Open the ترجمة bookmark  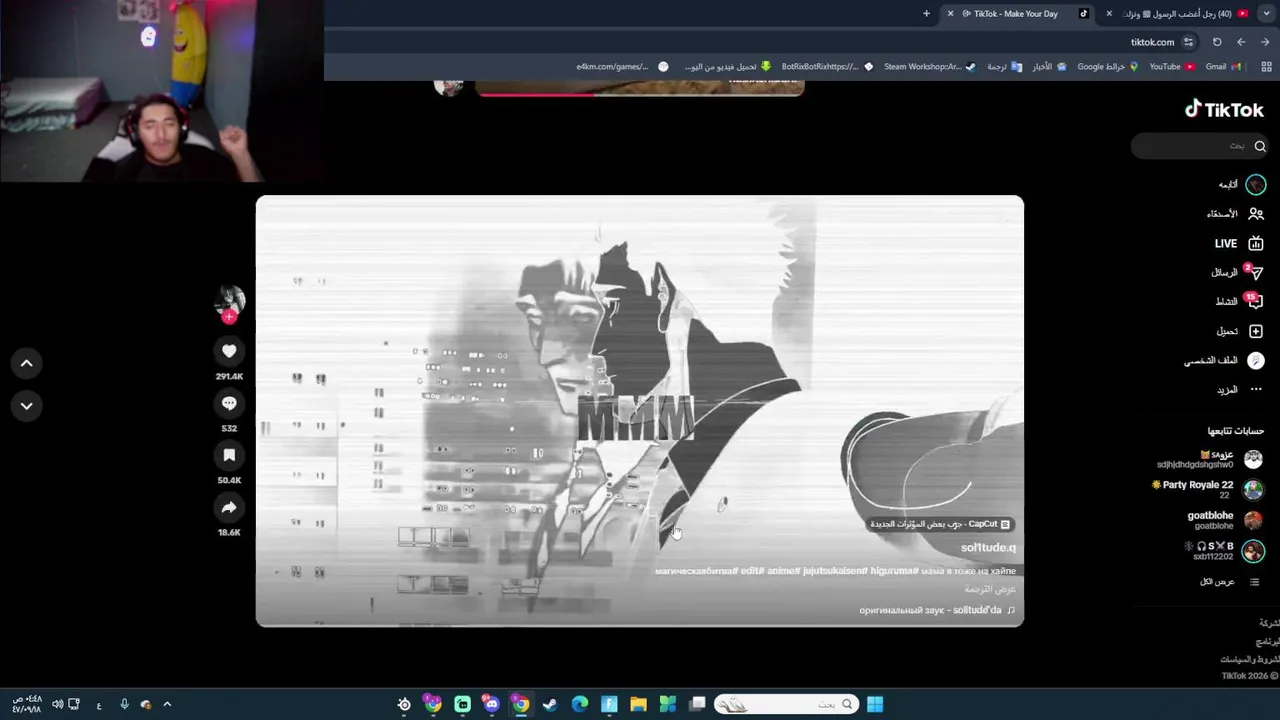tap(1004, 67)
